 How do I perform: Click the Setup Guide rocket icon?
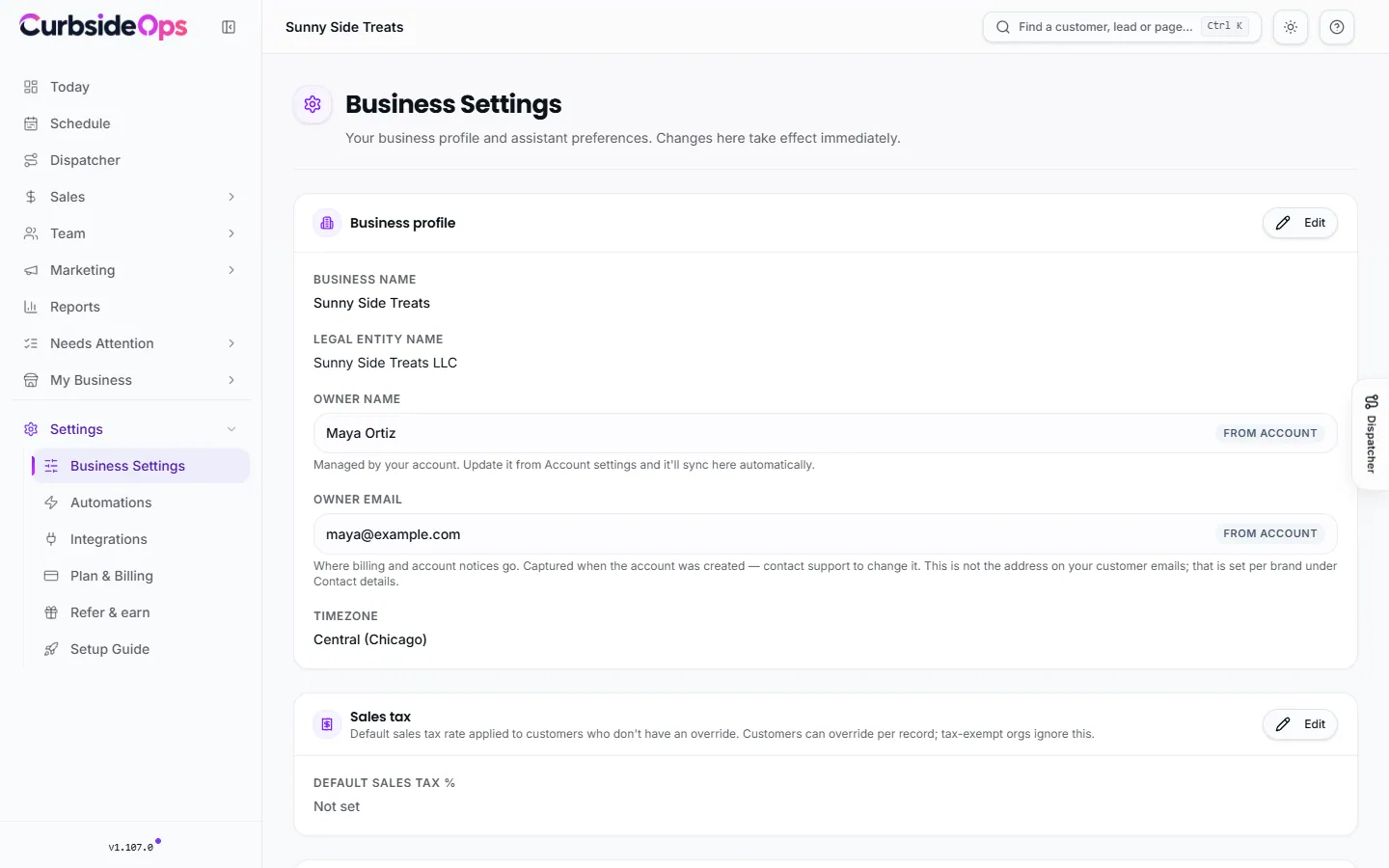(x=51, y=649)
